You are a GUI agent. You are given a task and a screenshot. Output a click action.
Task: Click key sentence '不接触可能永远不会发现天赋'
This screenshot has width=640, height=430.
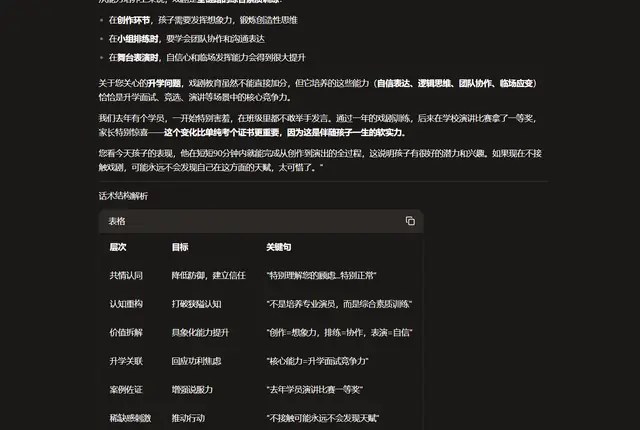(x=322, y=419)
